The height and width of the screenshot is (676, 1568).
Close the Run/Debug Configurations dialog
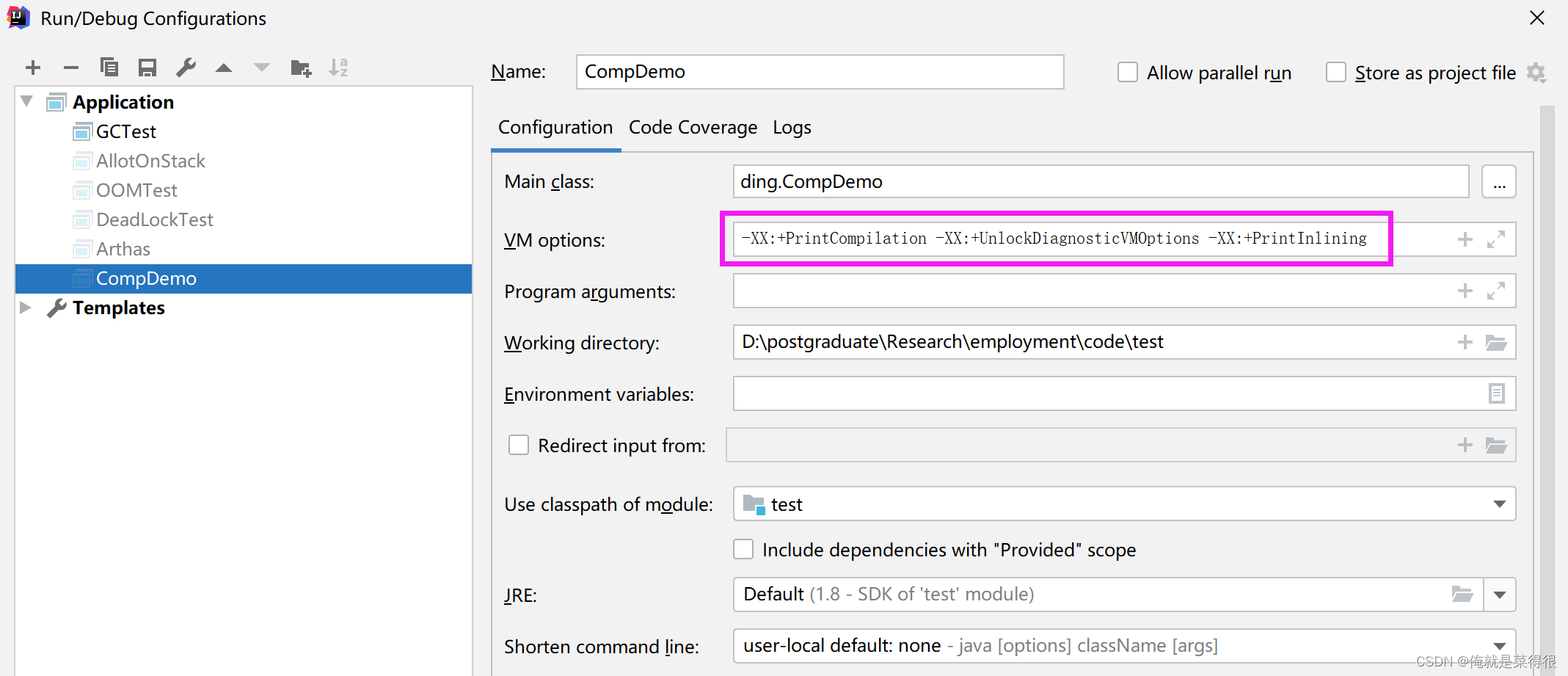click(x=1537, y=18)
